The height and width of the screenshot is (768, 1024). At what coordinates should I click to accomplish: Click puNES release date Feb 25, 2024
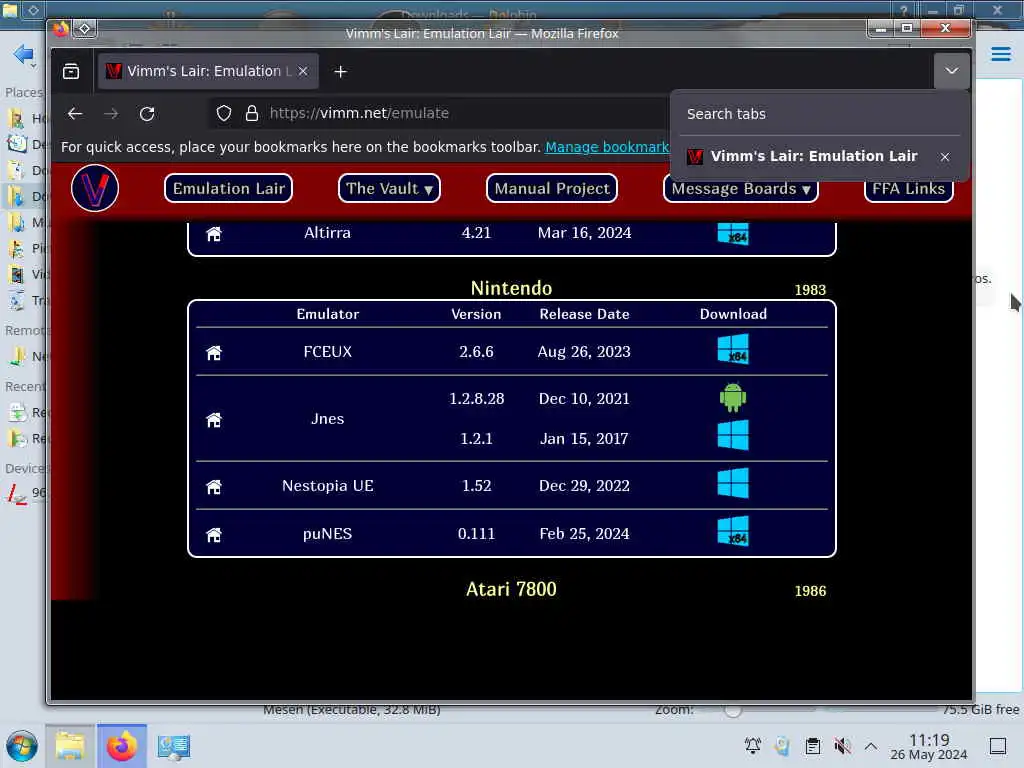(584, 534)
